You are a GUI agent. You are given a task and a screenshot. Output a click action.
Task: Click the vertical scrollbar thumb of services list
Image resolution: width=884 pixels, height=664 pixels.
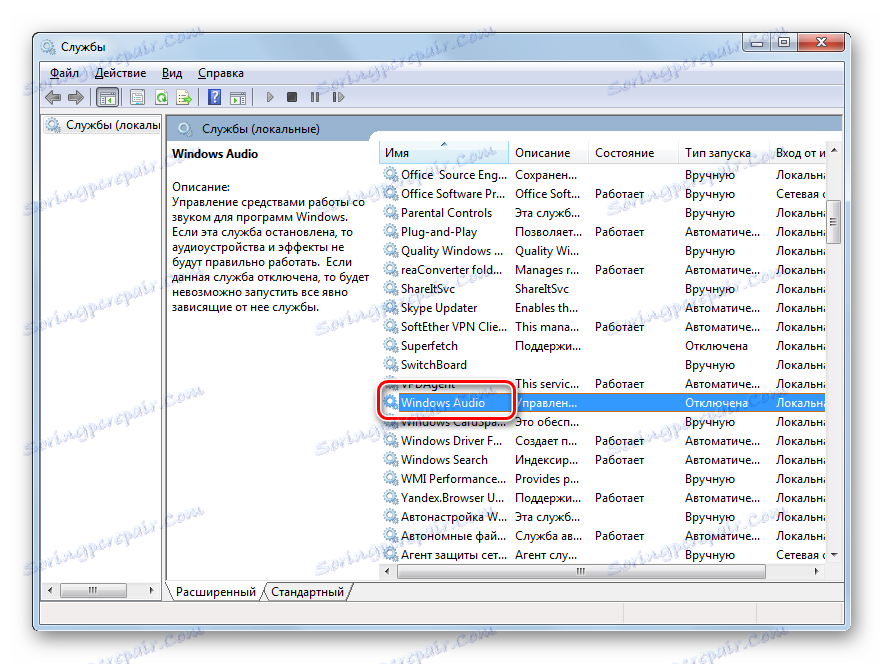click(x=834, y=222)
